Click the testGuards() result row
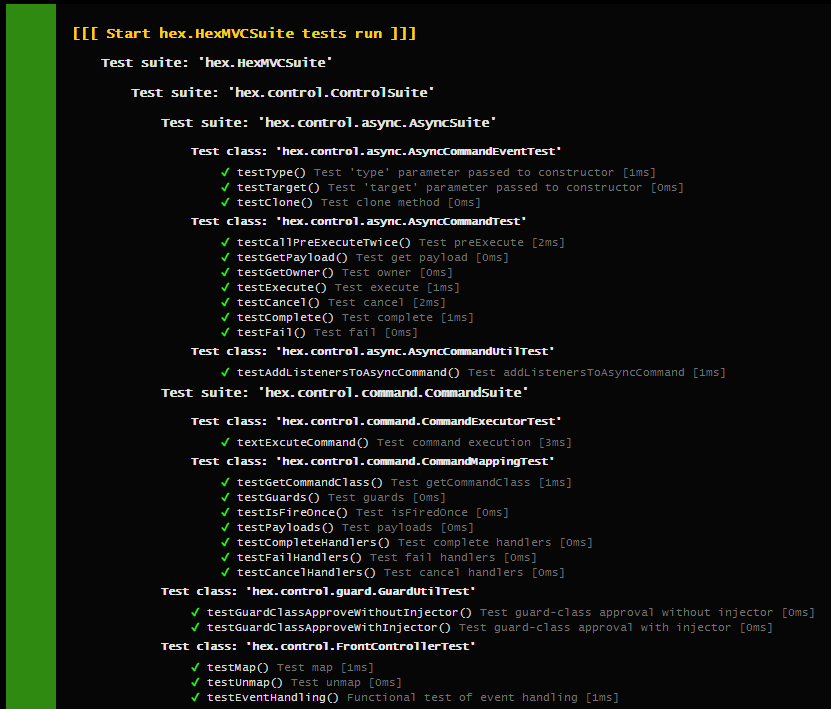Screen dimensions: 831x709 pyautogui.click(x=333, y=498)
